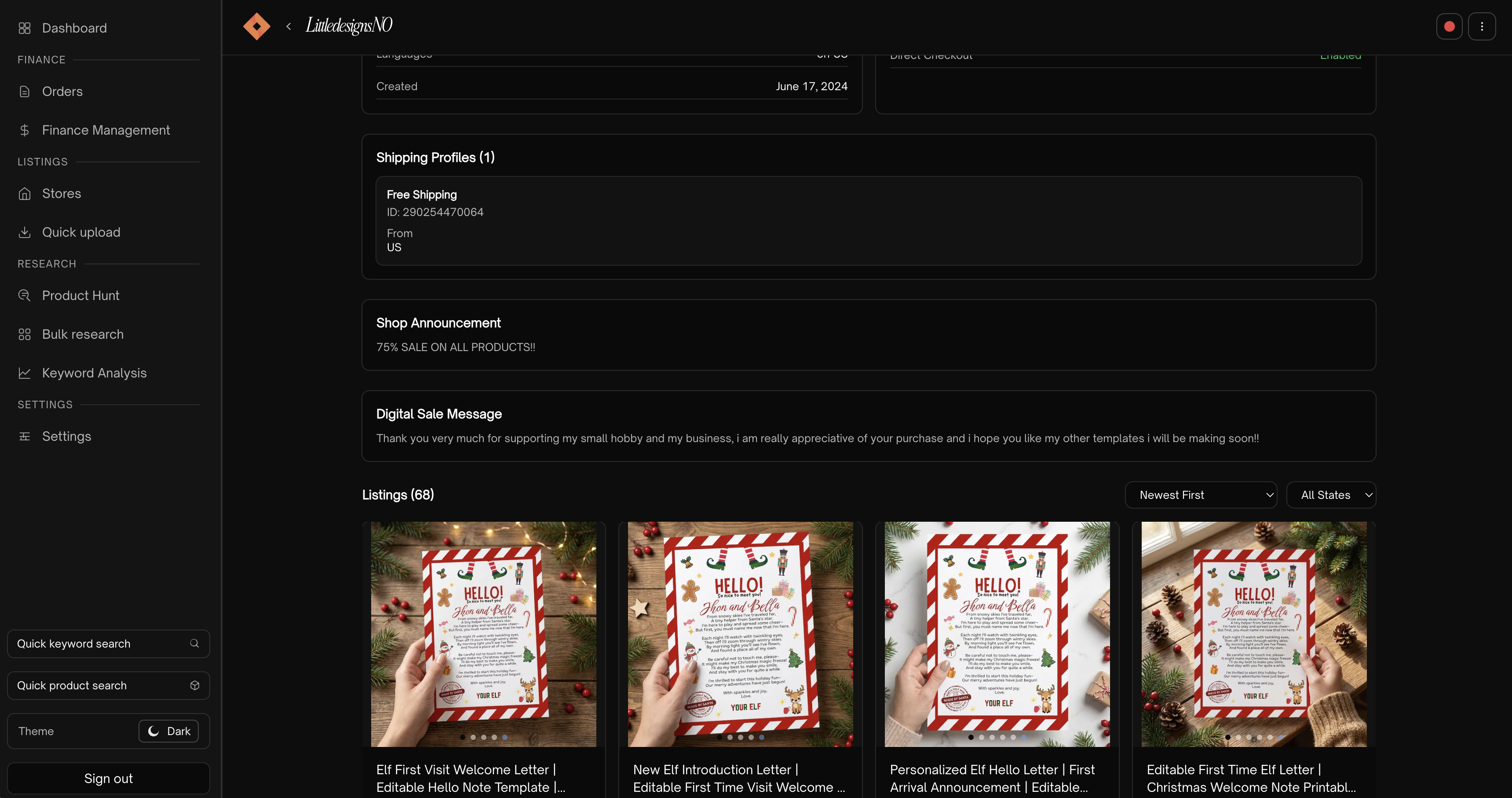Open Quick upload
The width and height of the screenshot is (1512, 798).
[81, 233]
